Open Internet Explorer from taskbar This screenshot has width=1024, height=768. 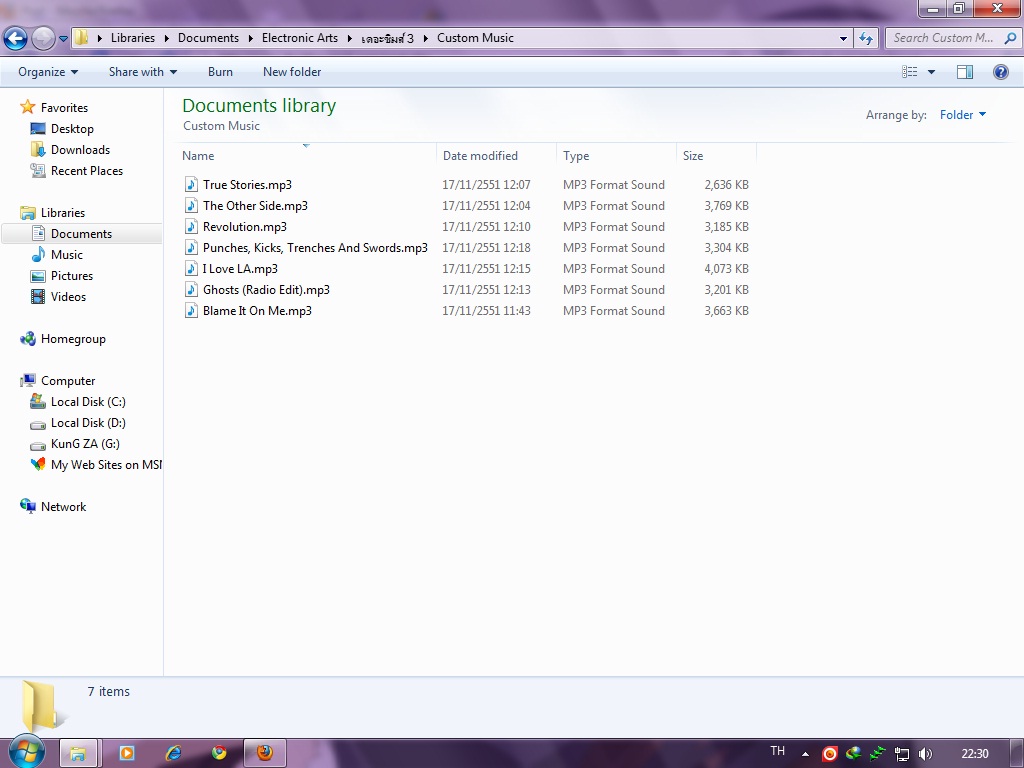pyautogui.click(x=173, y=754)
